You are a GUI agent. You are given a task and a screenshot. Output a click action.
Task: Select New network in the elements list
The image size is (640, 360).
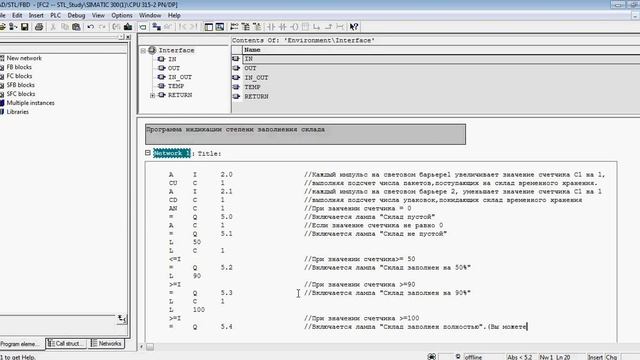[x=24, y=58]
